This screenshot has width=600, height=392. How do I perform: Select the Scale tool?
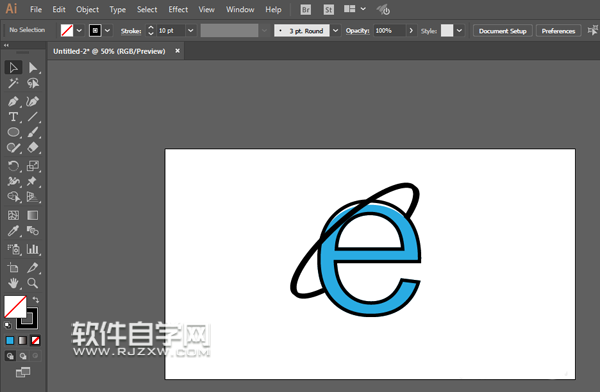33,166
